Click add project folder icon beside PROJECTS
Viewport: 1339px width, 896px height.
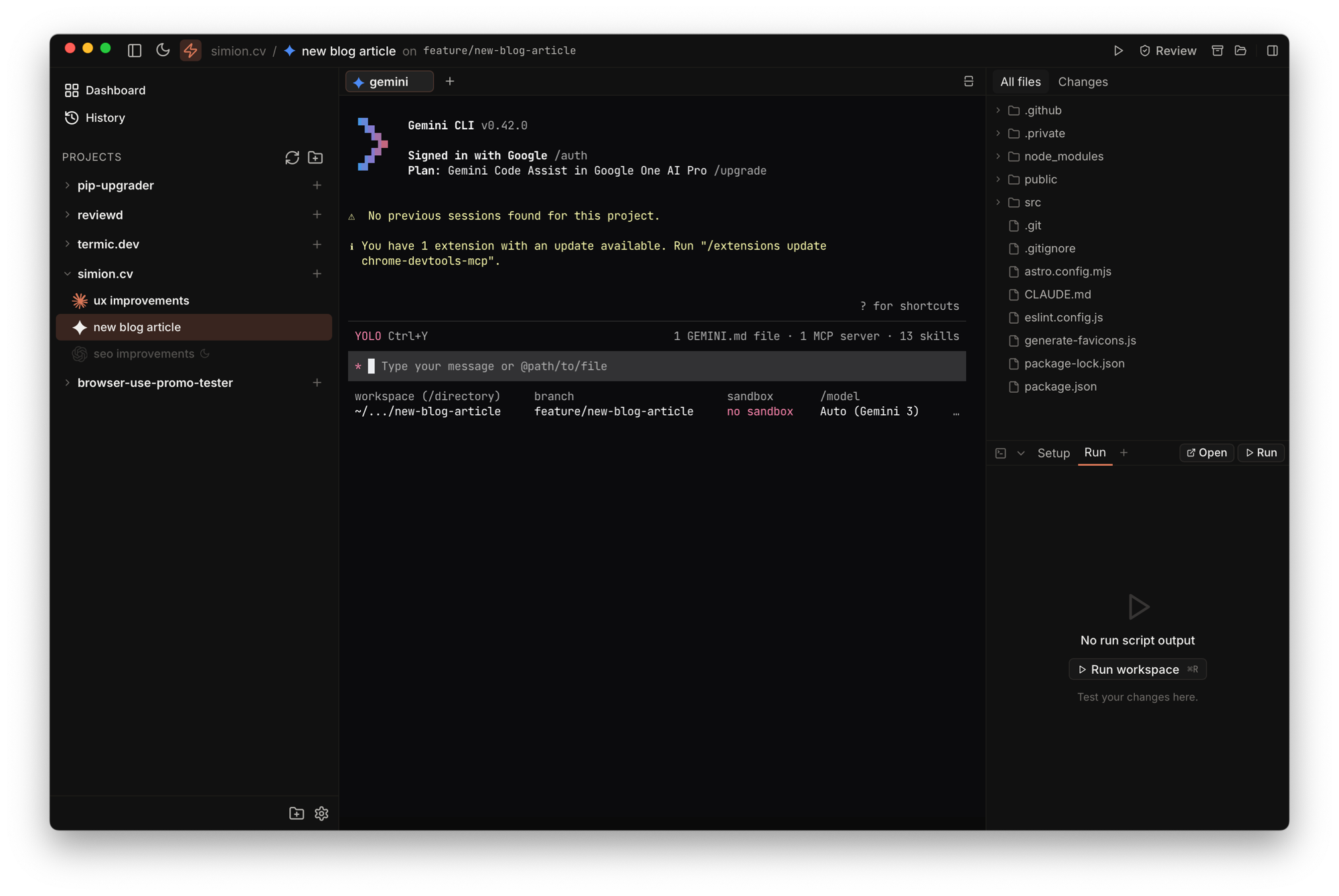point(315,157)
